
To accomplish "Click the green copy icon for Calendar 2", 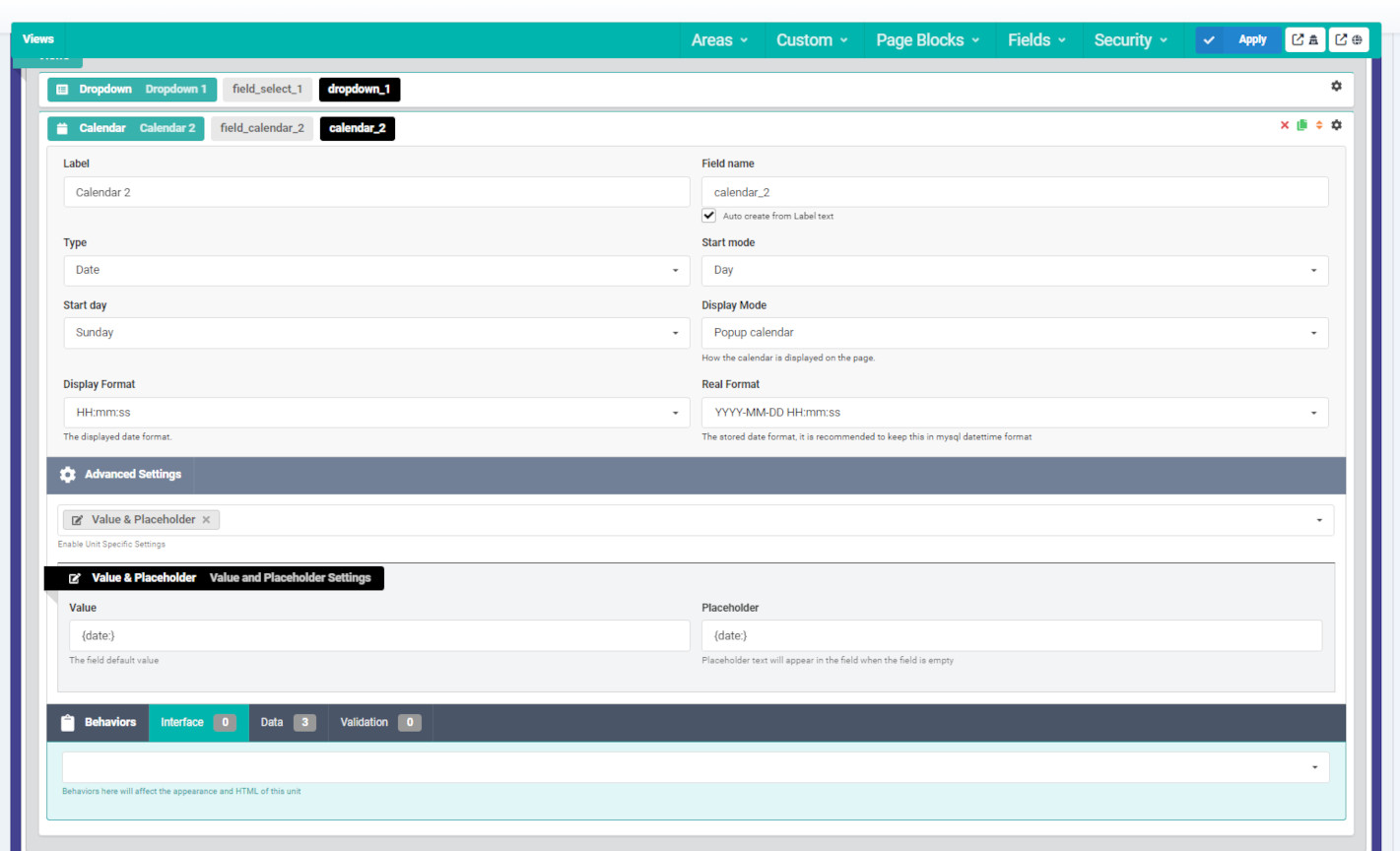I will pyautogui.click(x=1301, y=125).
